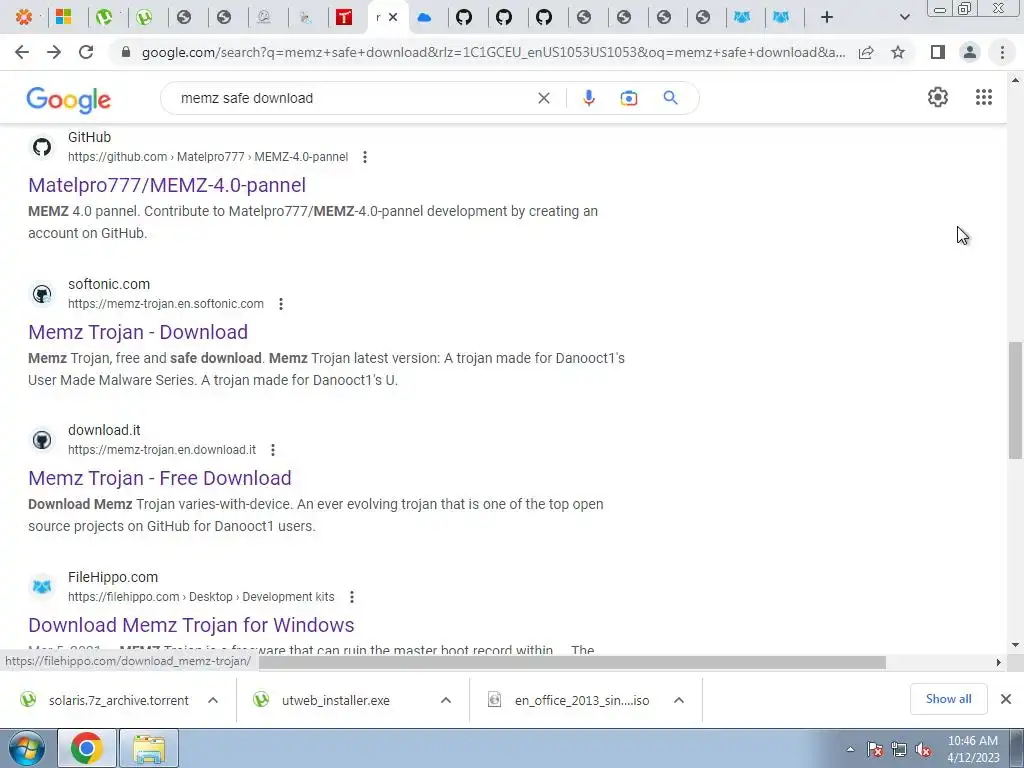Open the Chrome side panel

[938, 52]
